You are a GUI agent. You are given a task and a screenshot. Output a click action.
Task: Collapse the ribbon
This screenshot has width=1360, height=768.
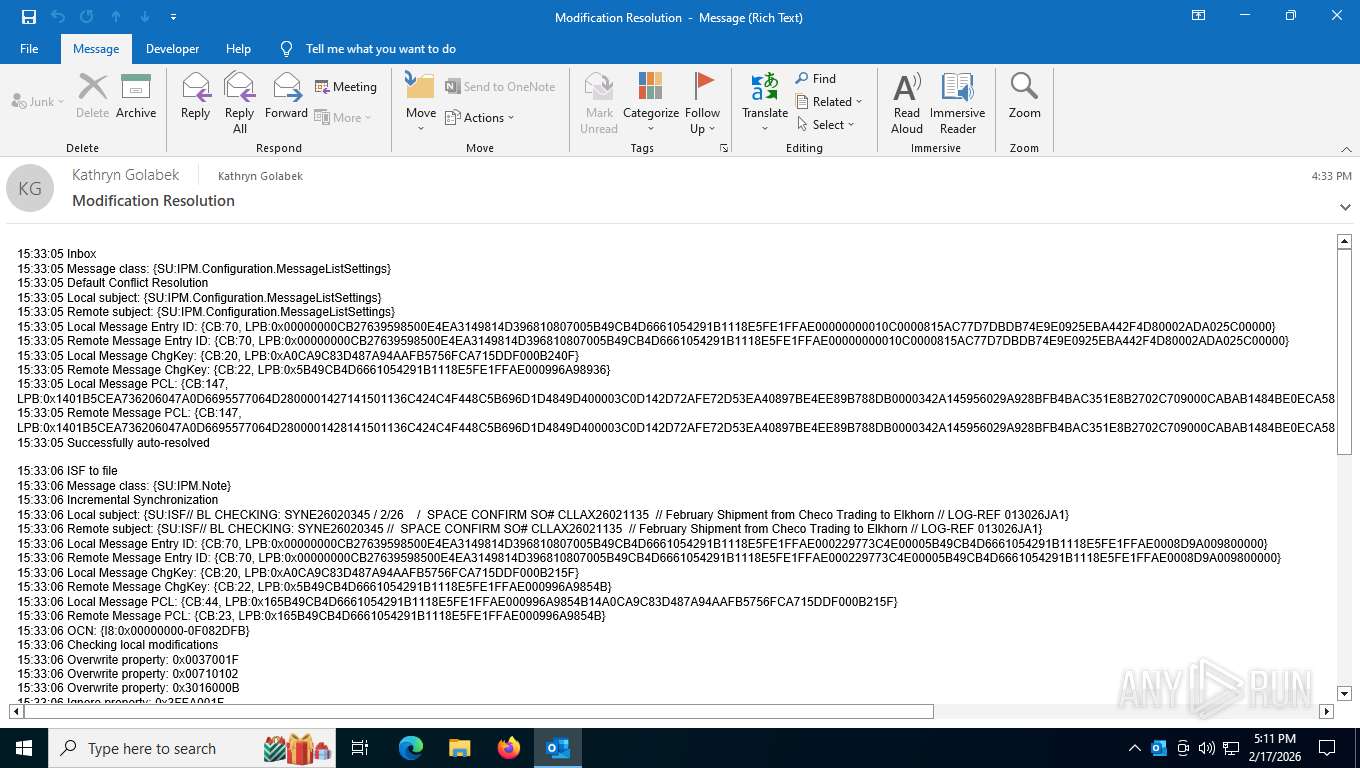[x=1345, y=149]
